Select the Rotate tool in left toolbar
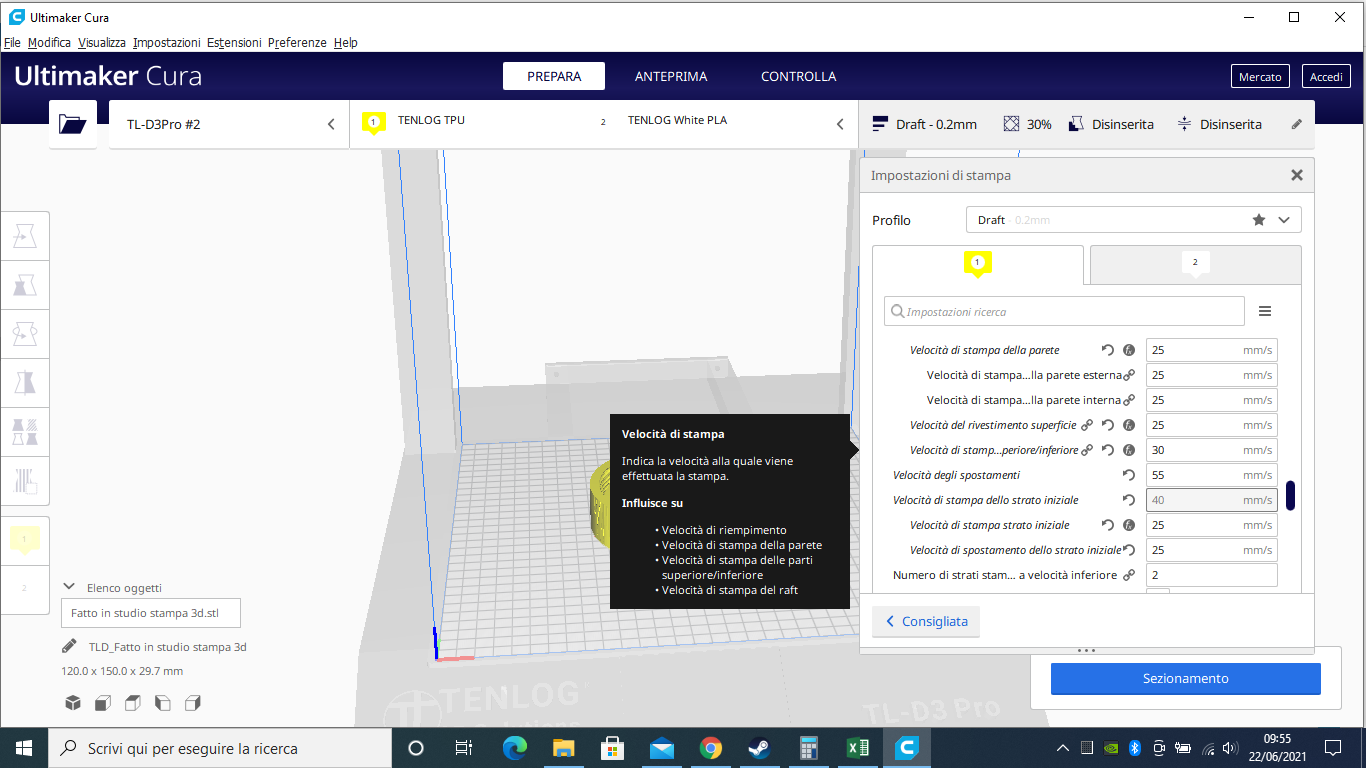Screen dimensions: 1366x768 (24, 334)
